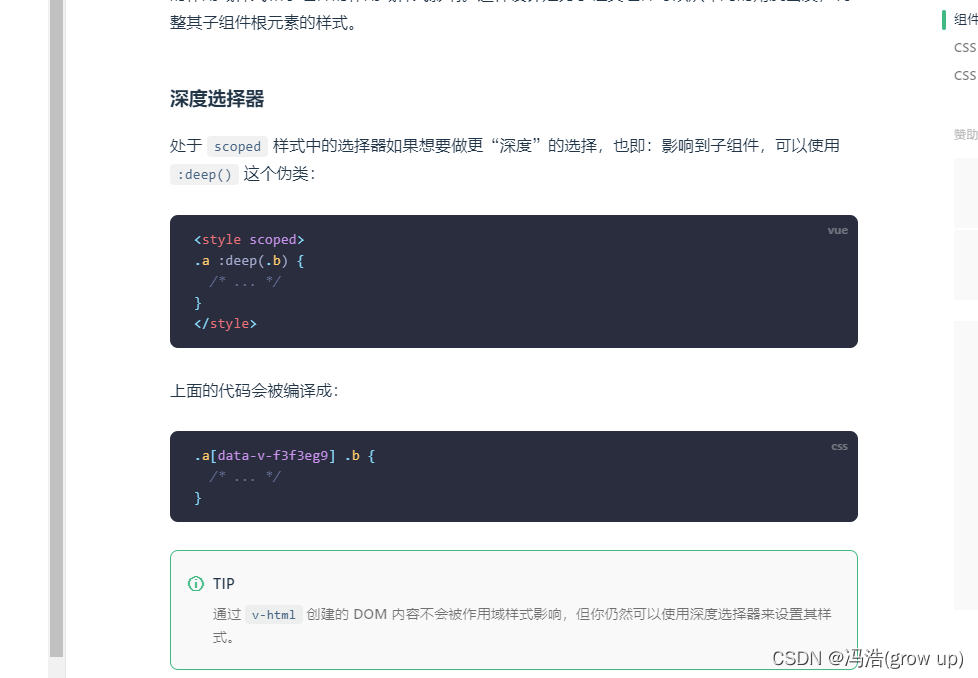This screenshot has height=678, width=978.
Task: Click the 'TIP' title label
Action: coord(223,584)
